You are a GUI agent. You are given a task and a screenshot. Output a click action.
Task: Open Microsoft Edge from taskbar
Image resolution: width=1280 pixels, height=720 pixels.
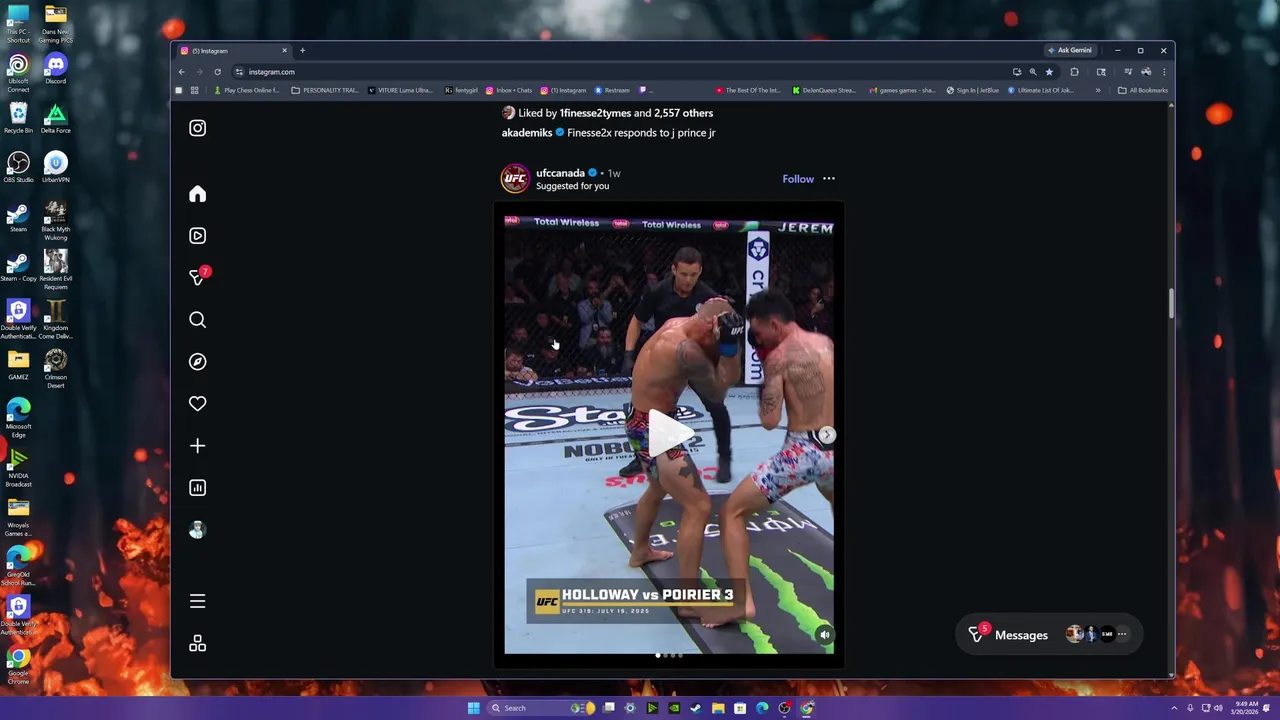click(762, 708)
